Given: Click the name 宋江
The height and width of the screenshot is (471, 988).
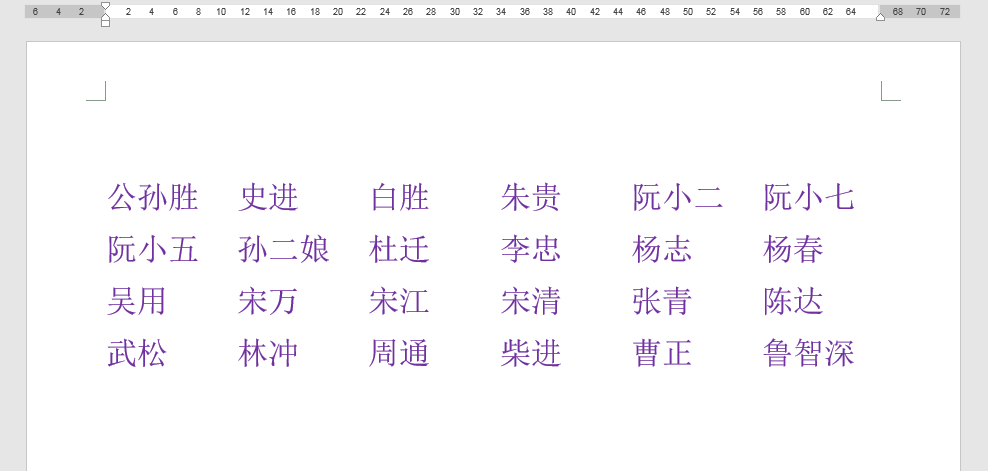Looking at the screenshot, I should (x=399, y=301).
